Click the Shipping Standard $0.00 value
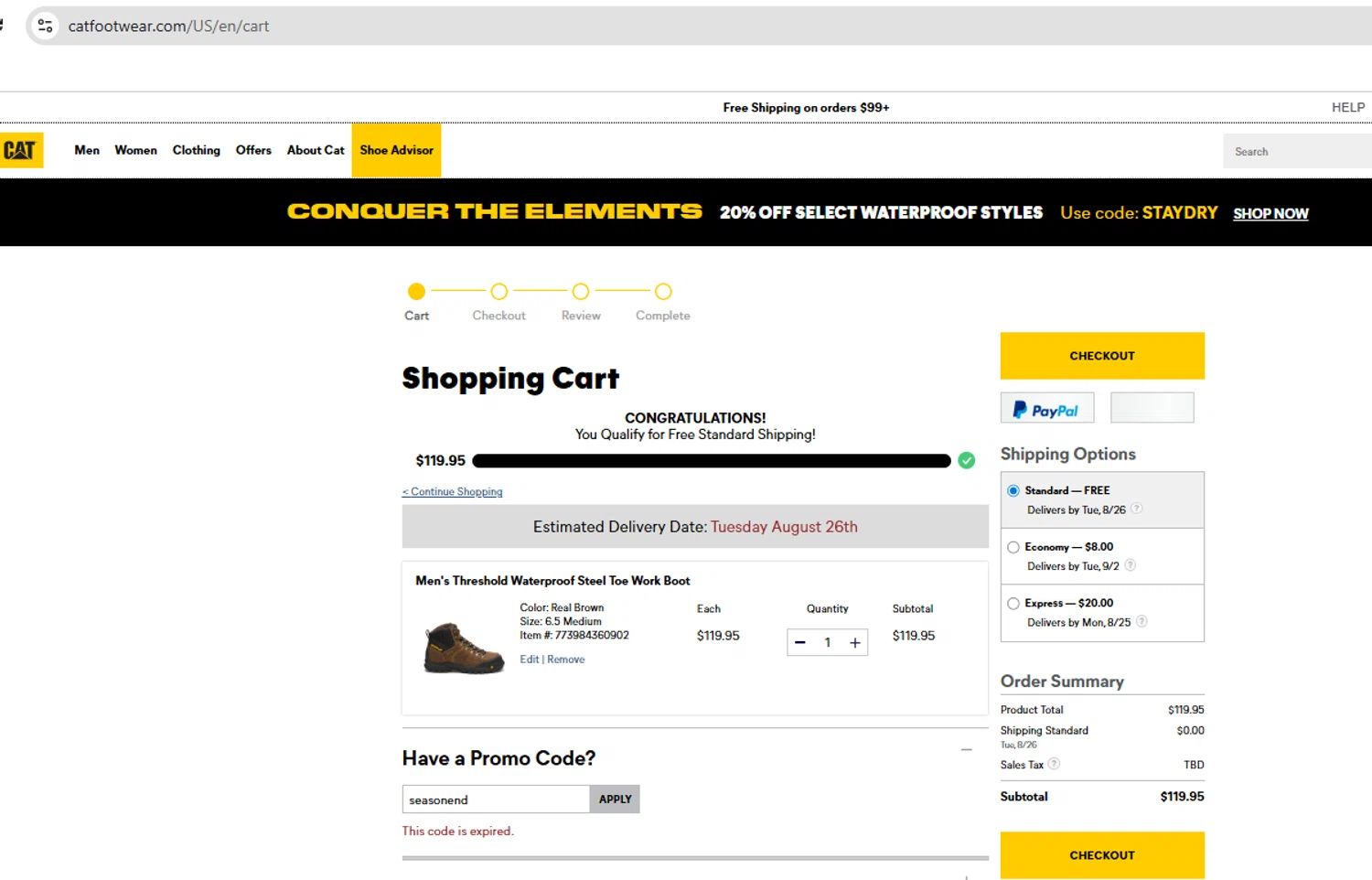 tap(1190, 730)
